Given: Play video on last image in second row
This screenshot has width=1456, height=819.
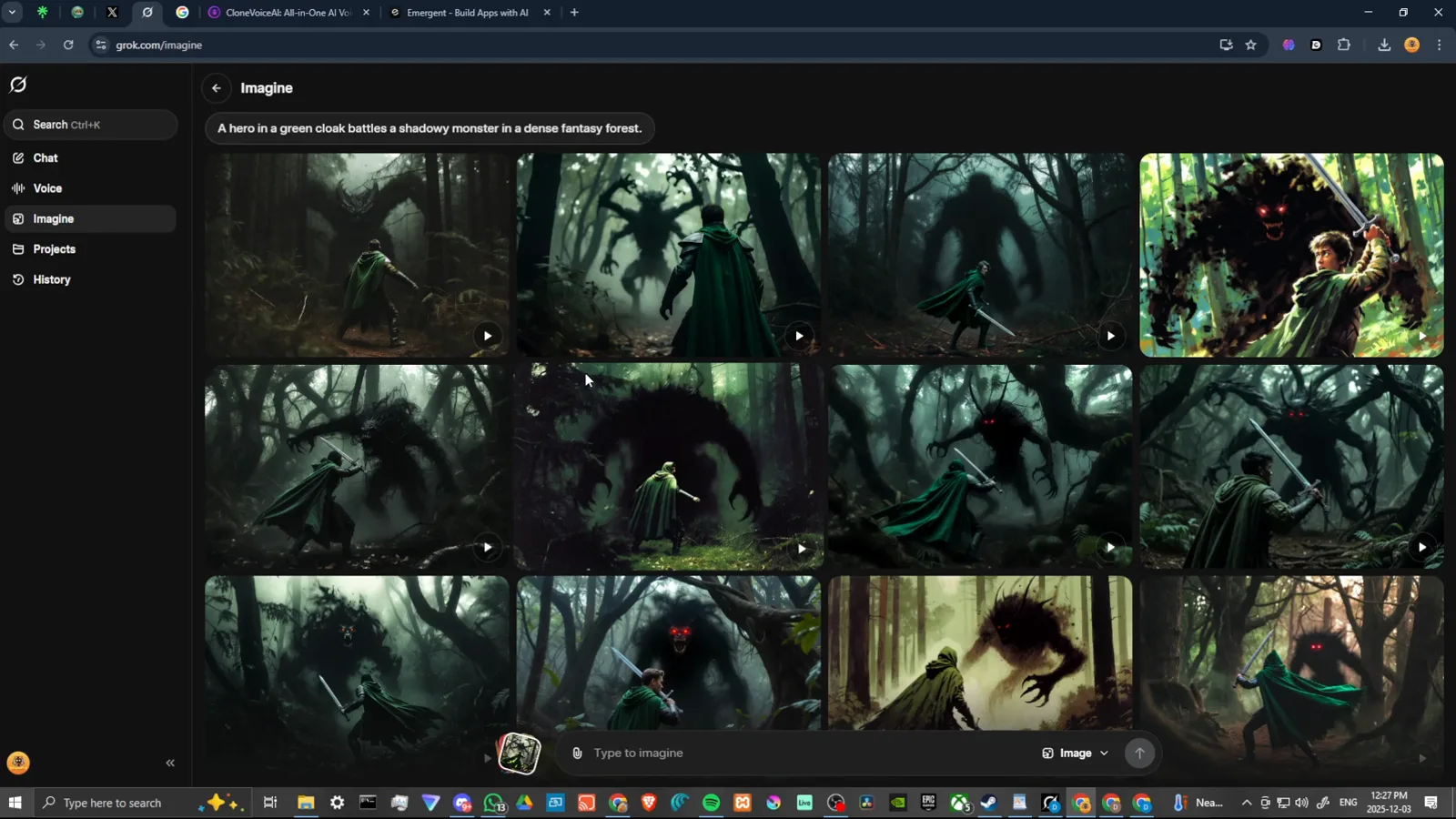Looking at the screenshot, I should pos(1421,547).
